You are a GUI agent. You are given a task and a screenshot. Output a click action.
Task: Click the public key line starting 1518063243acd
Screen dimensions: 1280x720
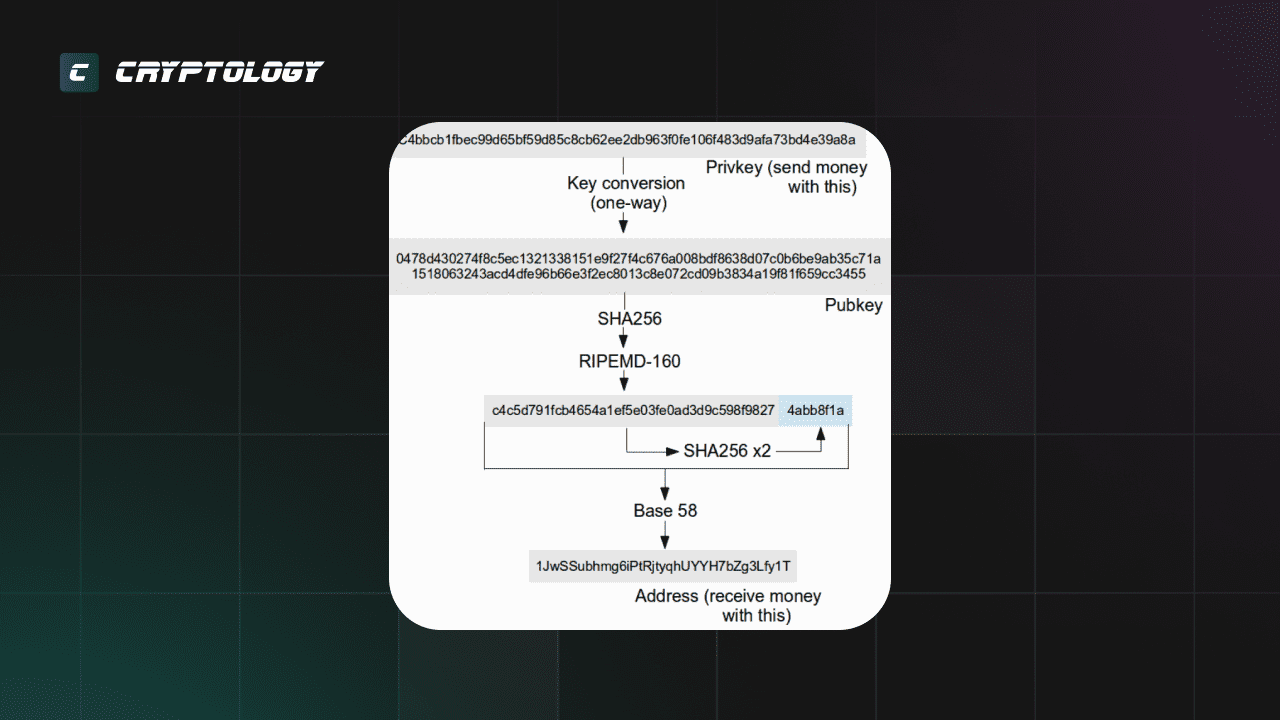(x=638, y=274)
